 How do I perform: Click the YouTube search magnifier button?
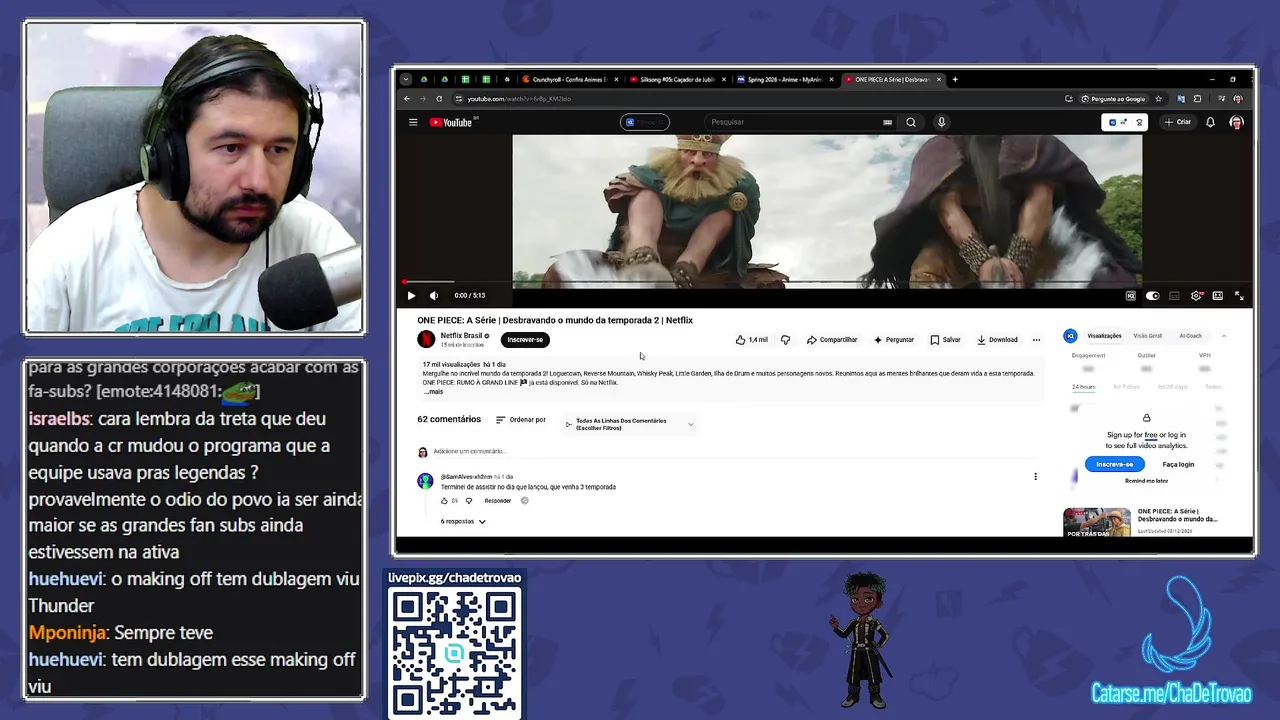911,122
